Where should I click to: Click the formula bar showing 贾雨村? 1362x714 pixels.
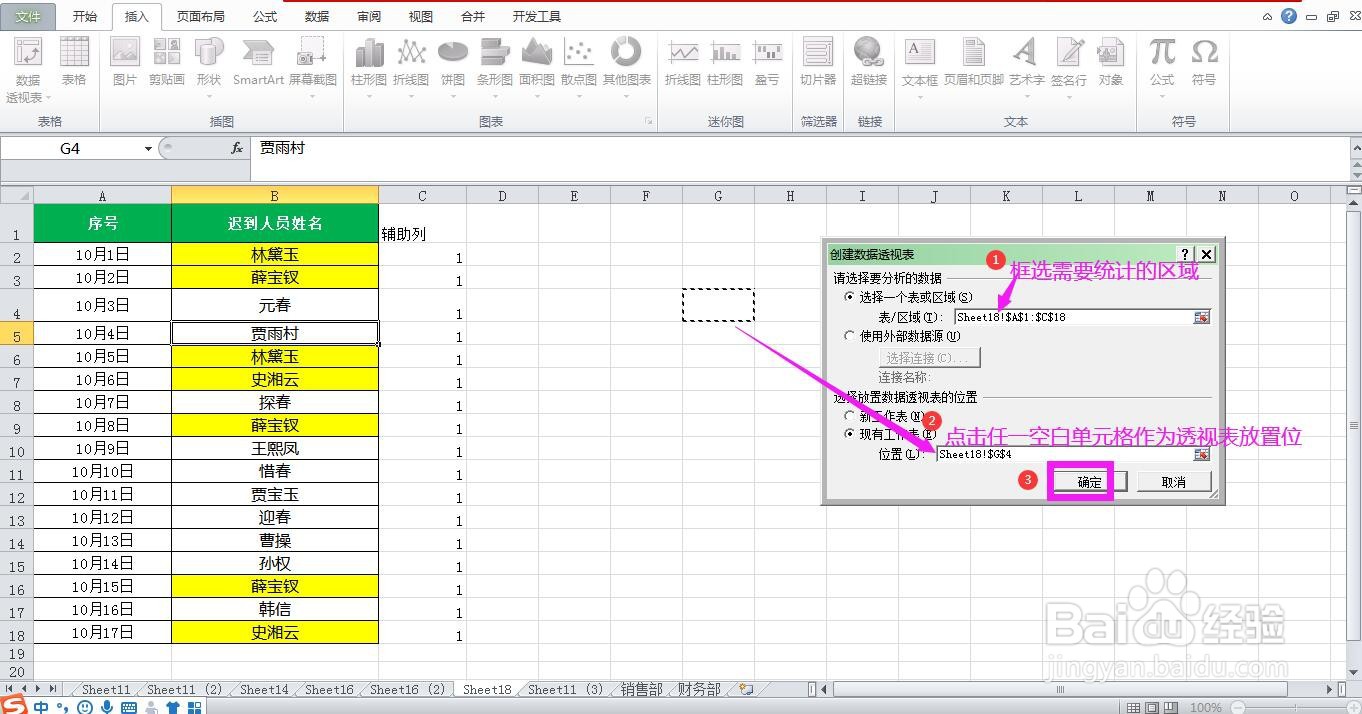click(800, 148)
